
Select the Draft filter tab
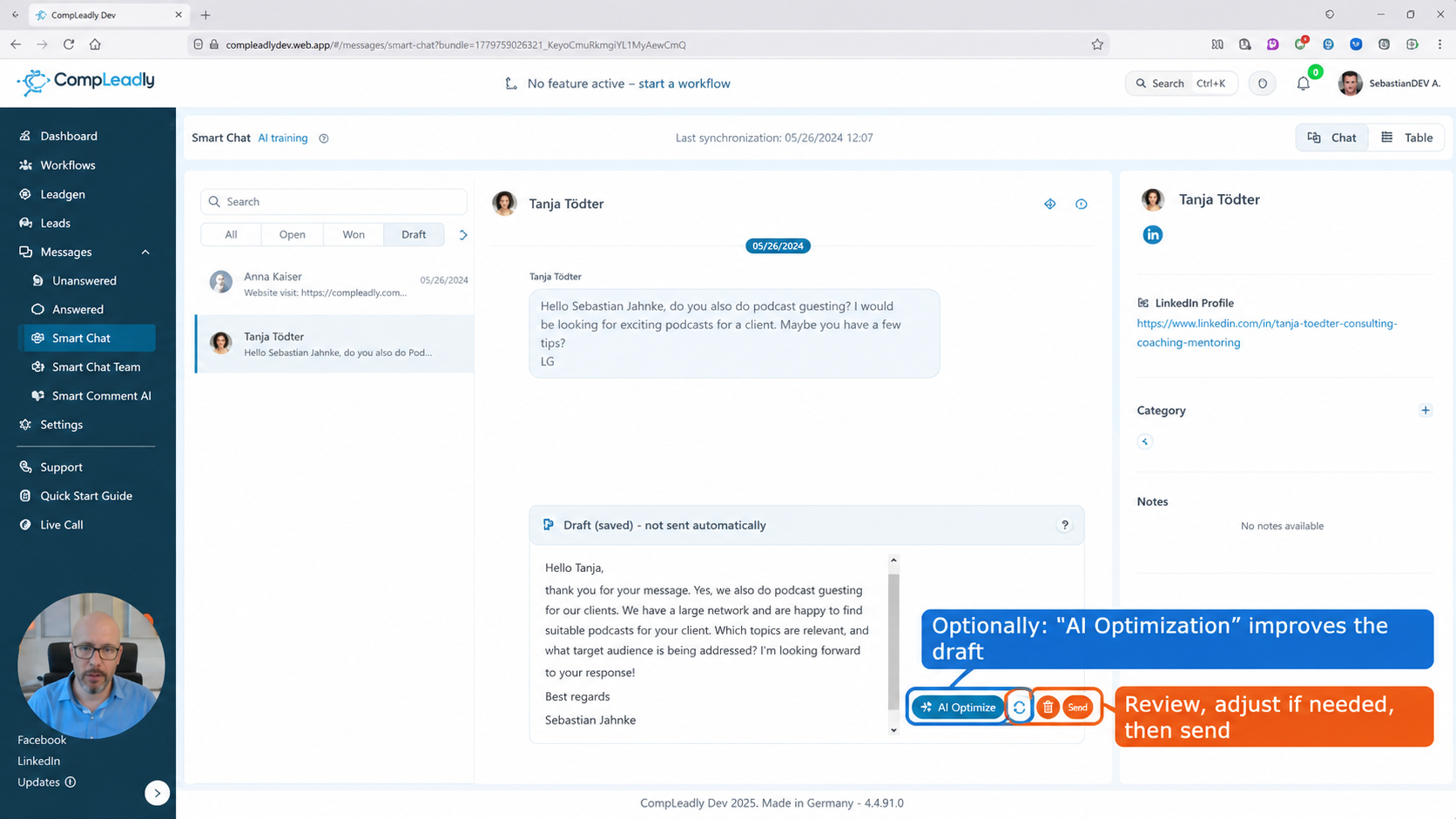(414, 234)
